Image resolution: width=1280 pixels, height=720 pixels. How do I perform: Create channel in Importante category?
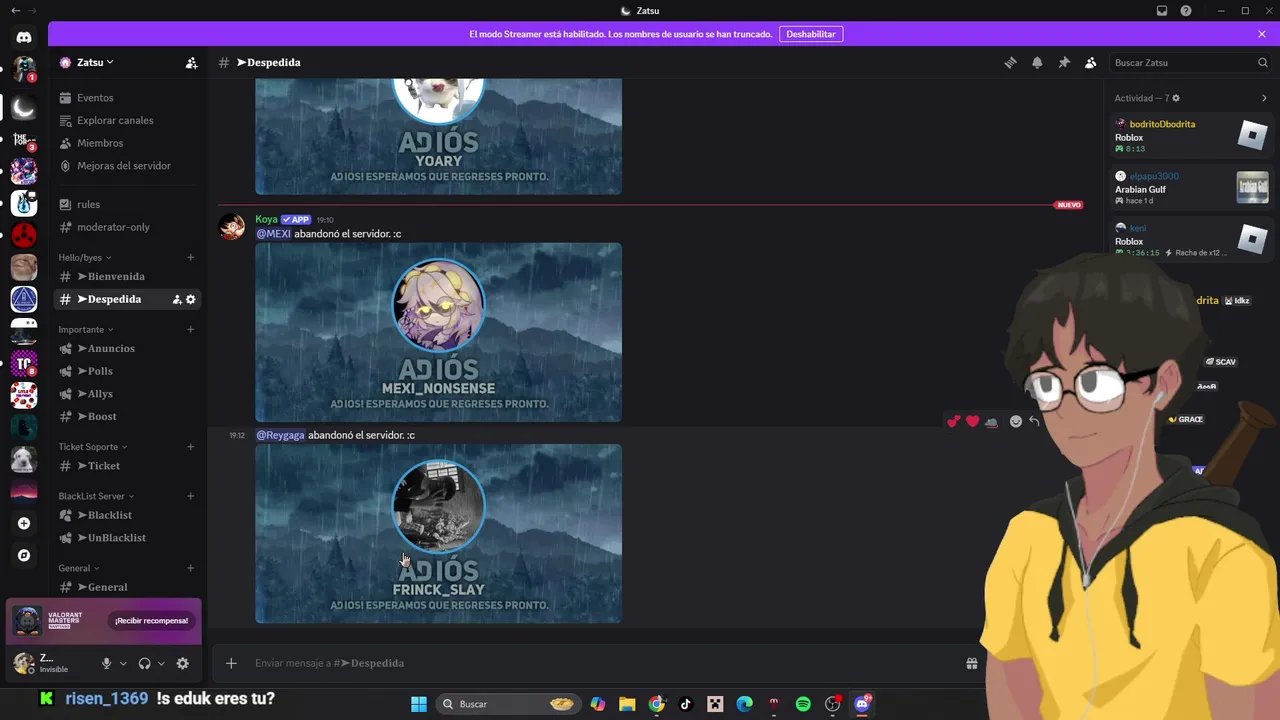(x=190, y=329)
